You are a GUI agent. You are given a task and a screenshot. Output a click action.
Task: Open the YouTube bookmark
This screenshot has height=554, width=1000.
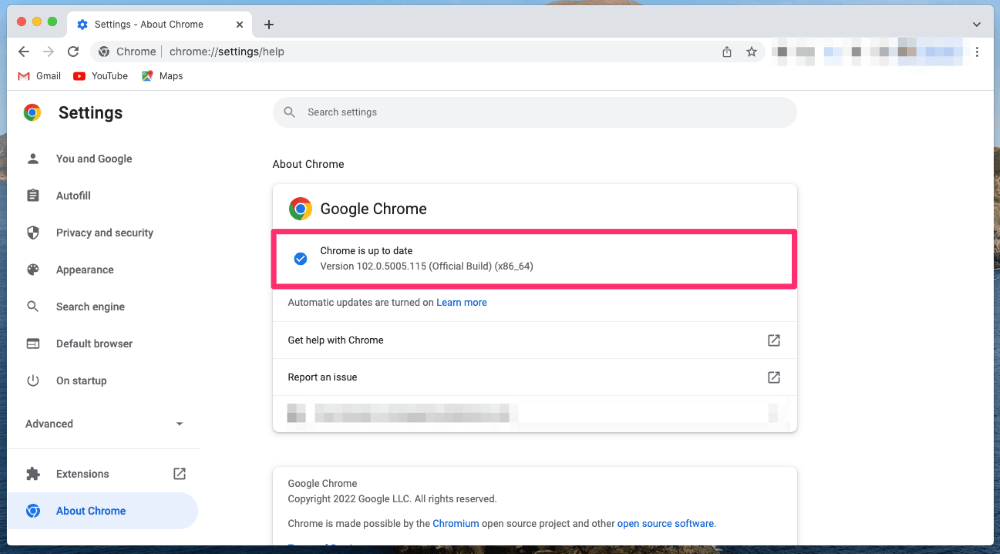pyautogui.click(x=100, y=76)
